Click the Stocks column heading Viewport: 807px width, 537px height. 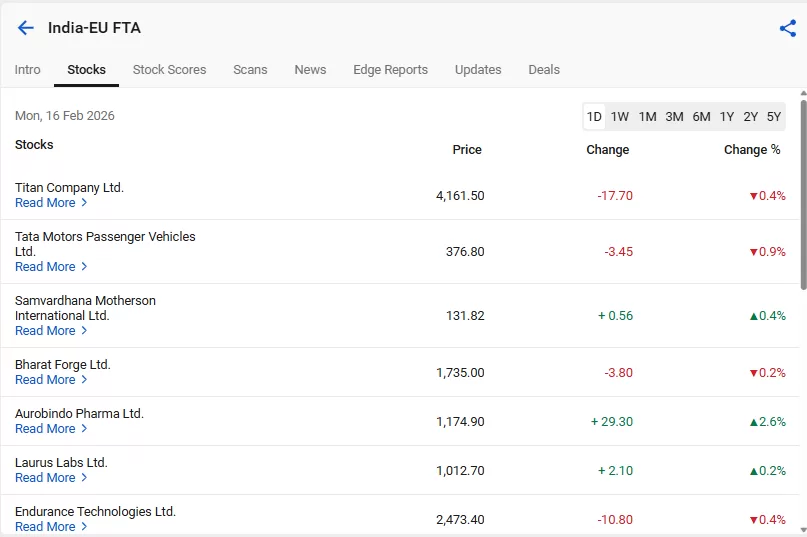point(34,145)
